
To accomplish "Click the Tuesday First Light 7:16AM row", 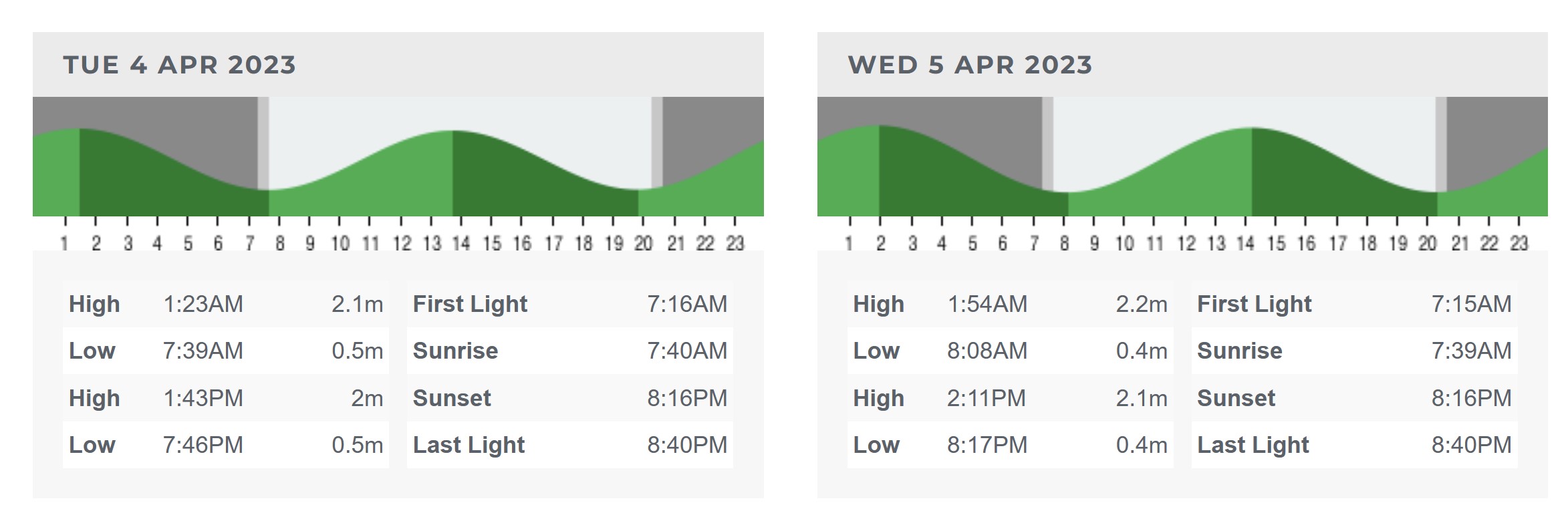I will (x=570, y=304).
